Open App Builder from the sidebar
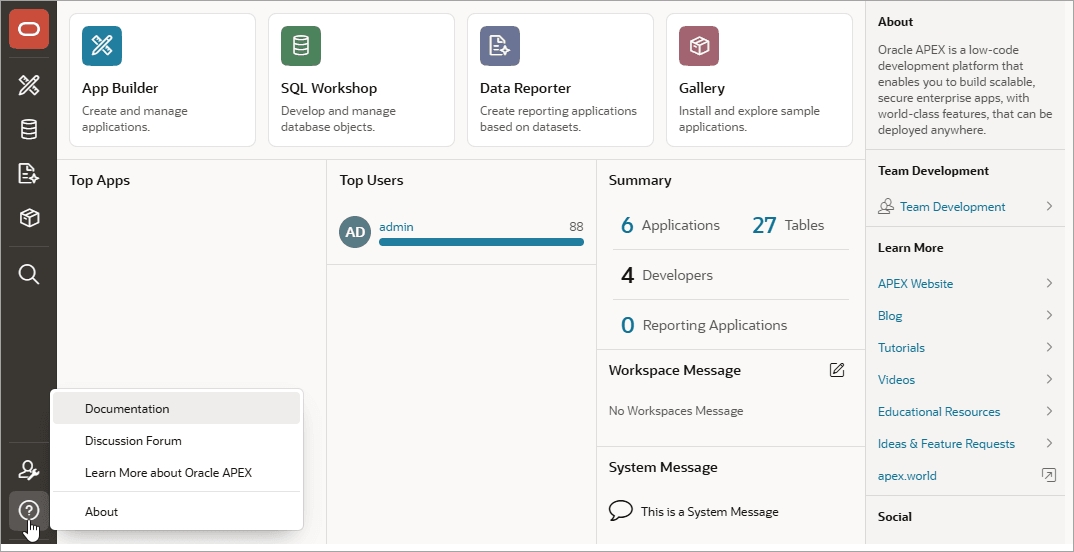 29,86
